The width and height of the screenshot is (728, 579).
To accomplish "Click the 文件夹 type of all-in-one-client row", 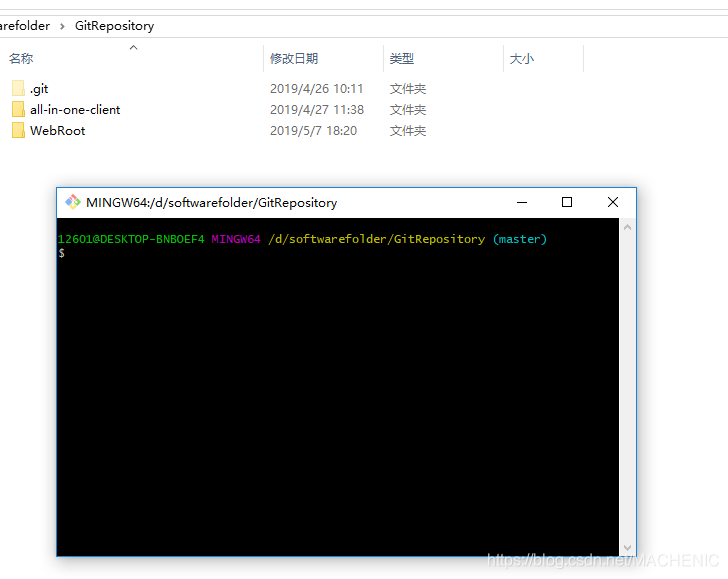I will tap(408, 110).
